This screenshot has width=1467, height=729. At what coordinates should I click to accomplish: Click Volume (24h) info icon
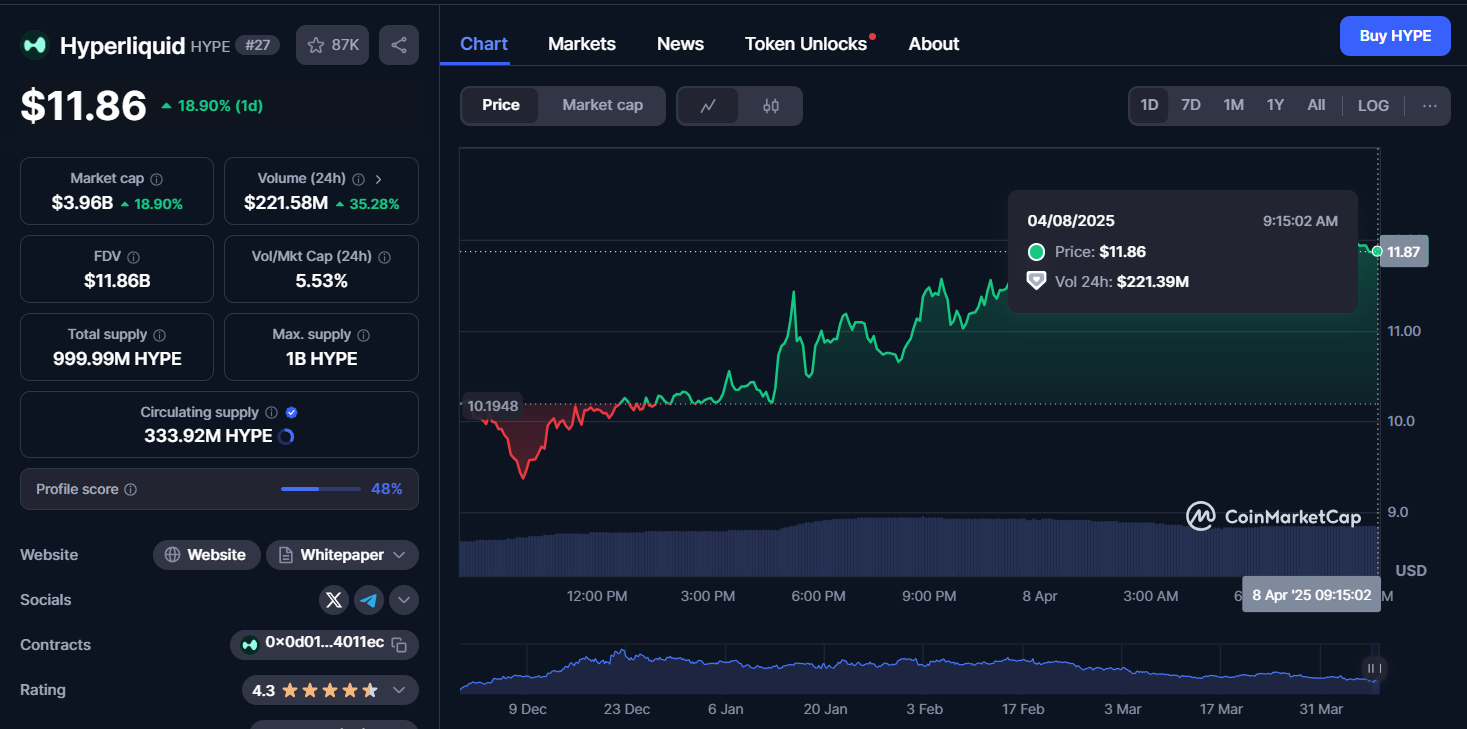[x=358, y=179]
